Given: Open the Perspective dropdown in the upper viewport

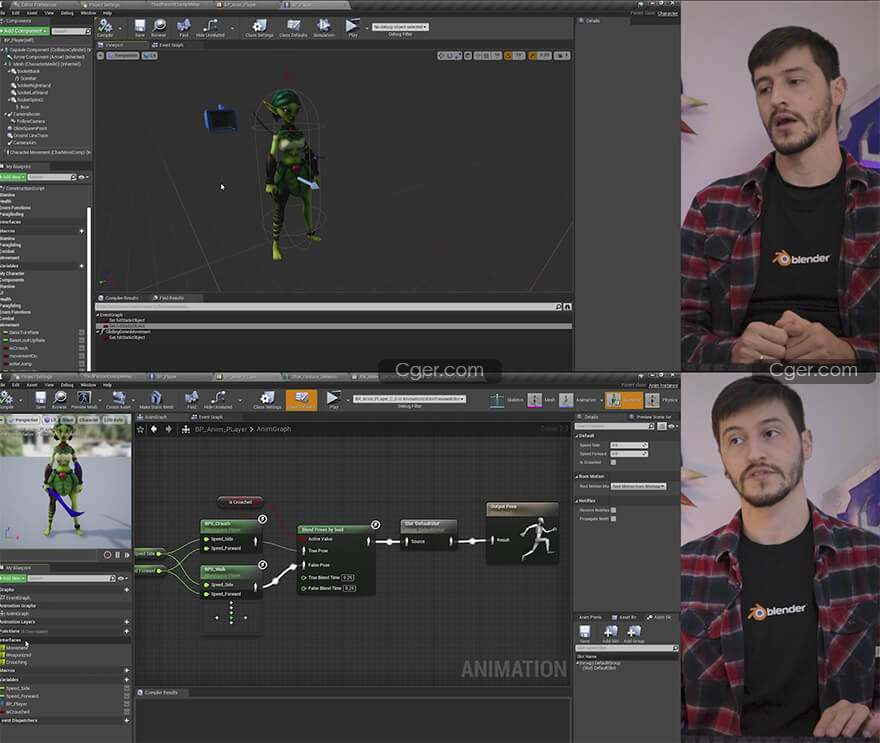Looking at the screenshot, I should click(122, 56).
